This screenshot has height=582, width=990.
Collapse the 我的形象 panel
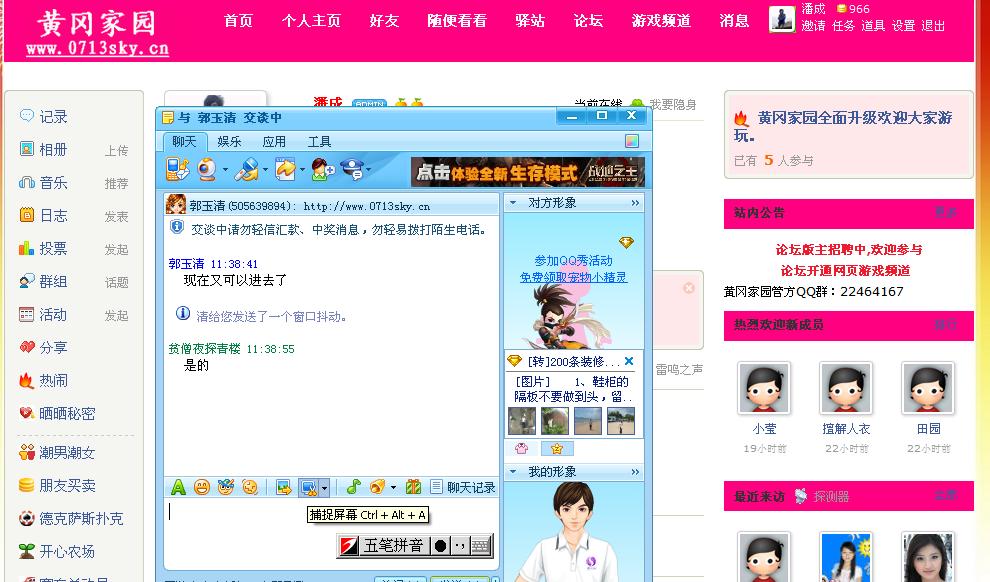click(513, 472)
